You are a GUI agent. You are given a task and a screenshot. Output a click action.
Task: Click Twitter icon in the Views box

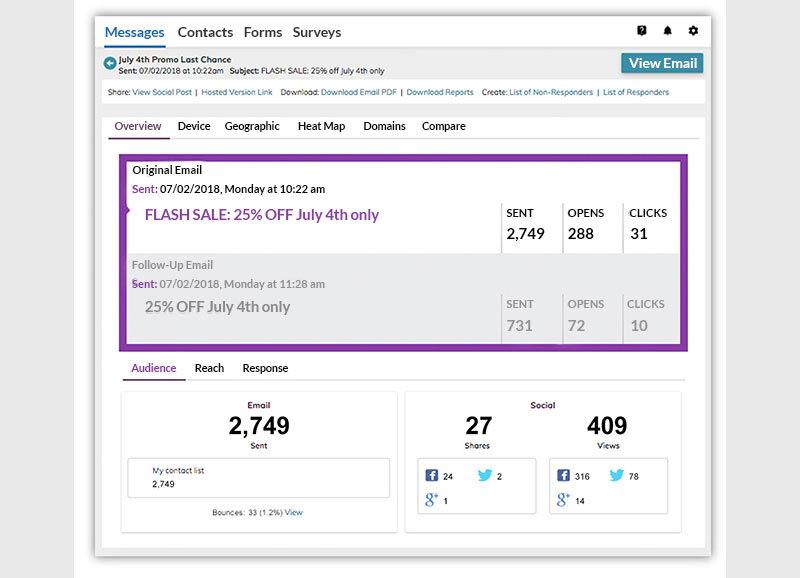tap(617, 476)
